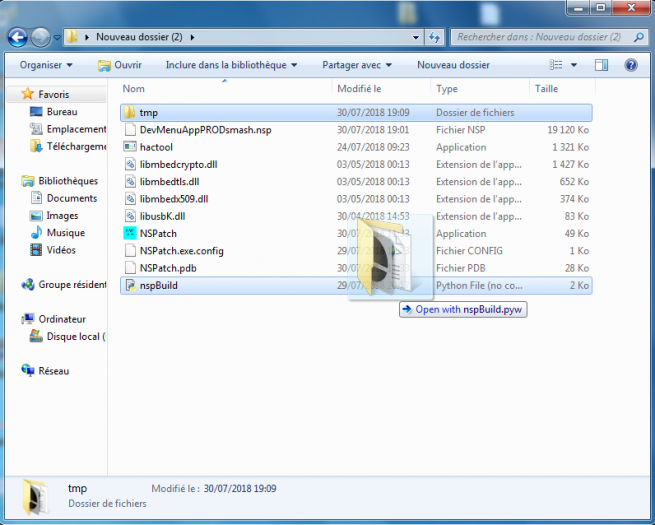Open Disque local under Ordinateur

74,336
